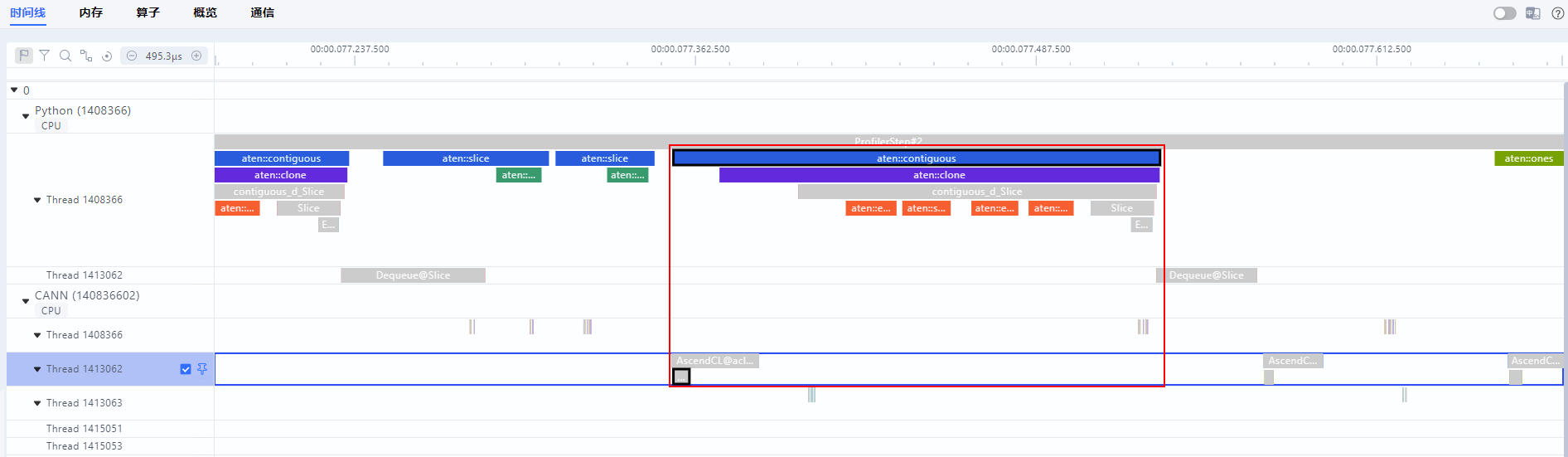Click the connection lines icon in toolbar
The height and width of the screenshot is (457, 1568).
[x=86, y=56]
